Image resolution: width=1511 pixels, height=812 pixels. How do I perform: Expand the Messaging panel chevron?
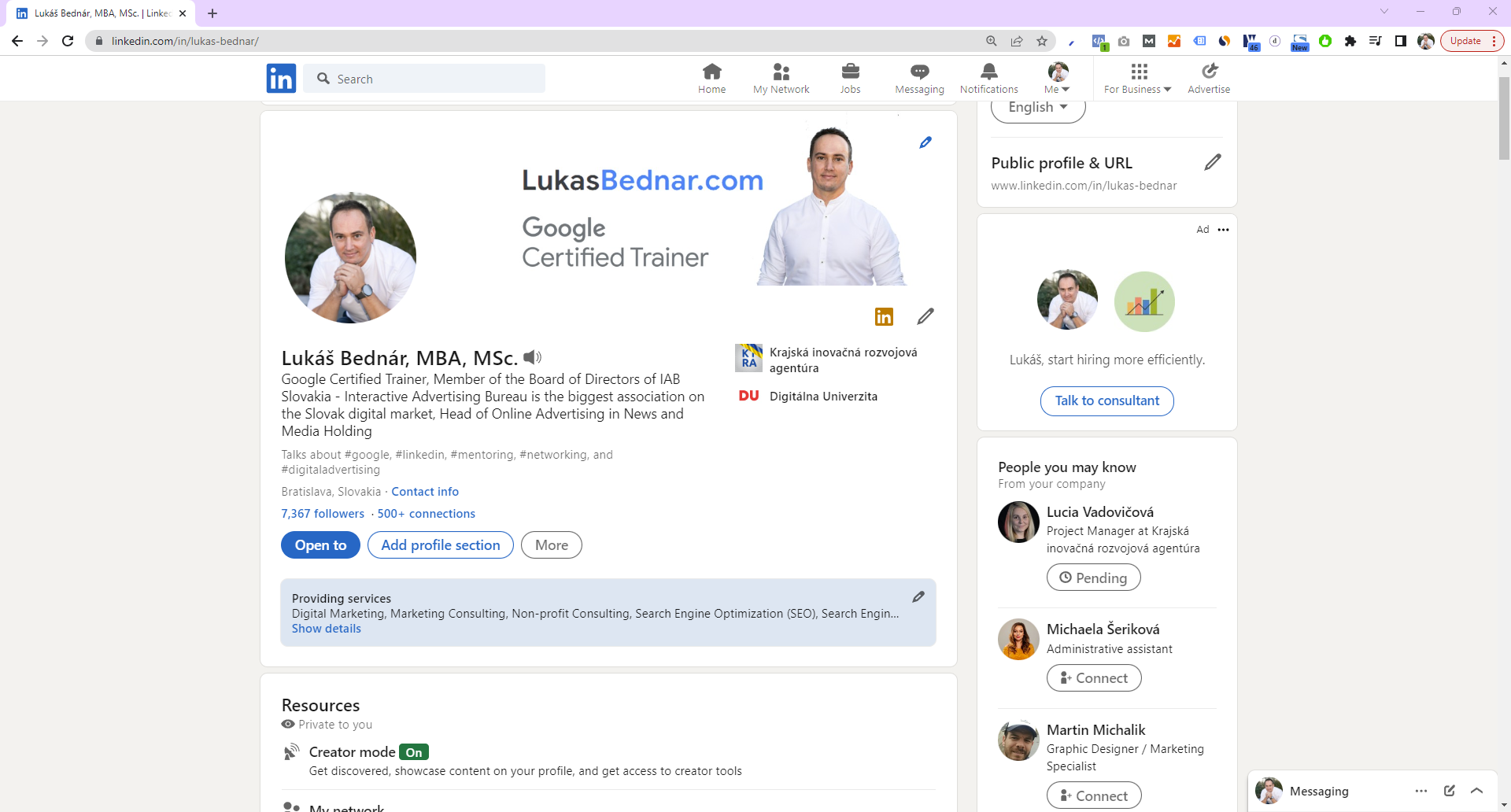pos(1477,791)
